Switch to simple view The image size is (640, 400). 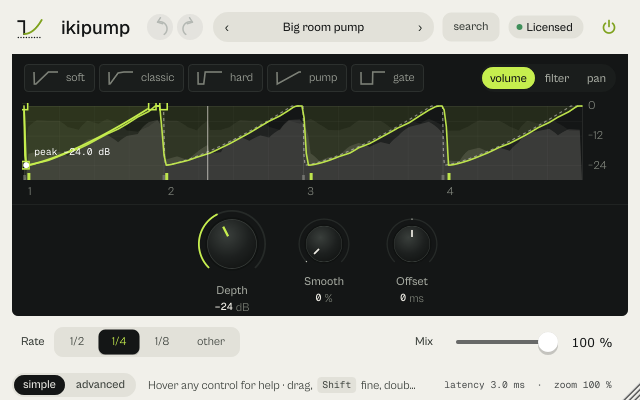tap(39, 384)
